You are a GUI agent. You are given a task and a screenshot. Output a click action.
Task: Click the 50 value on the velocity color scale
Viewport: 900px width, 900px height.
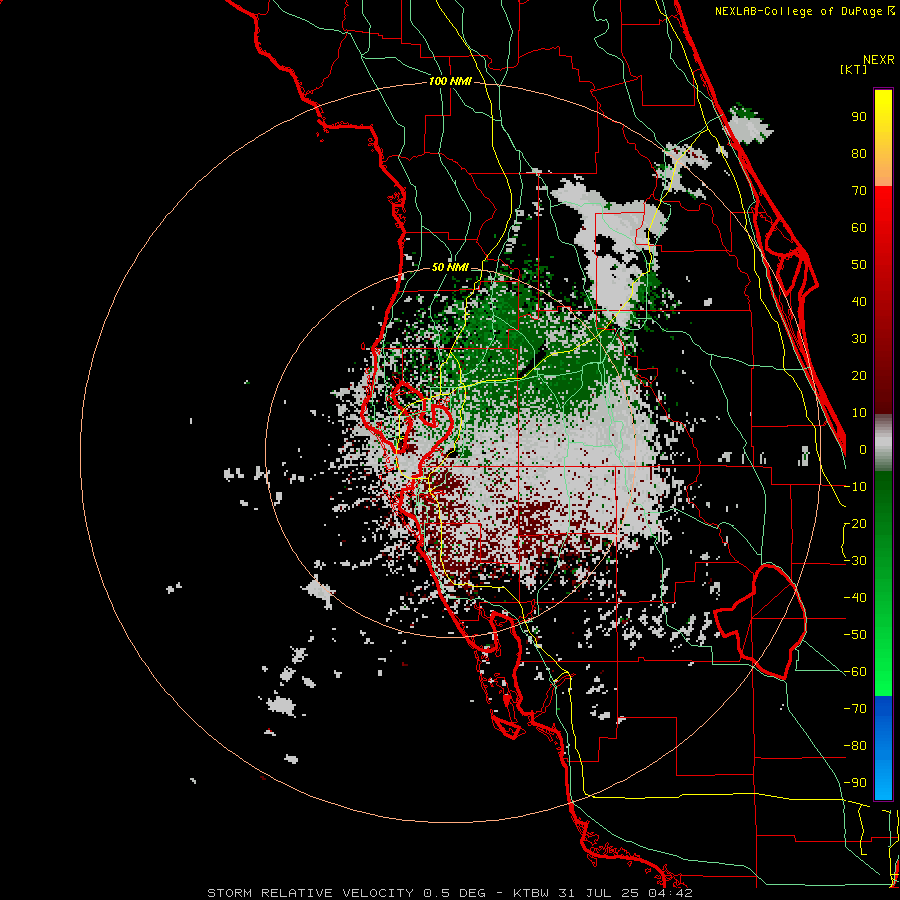tap(859, 265)
